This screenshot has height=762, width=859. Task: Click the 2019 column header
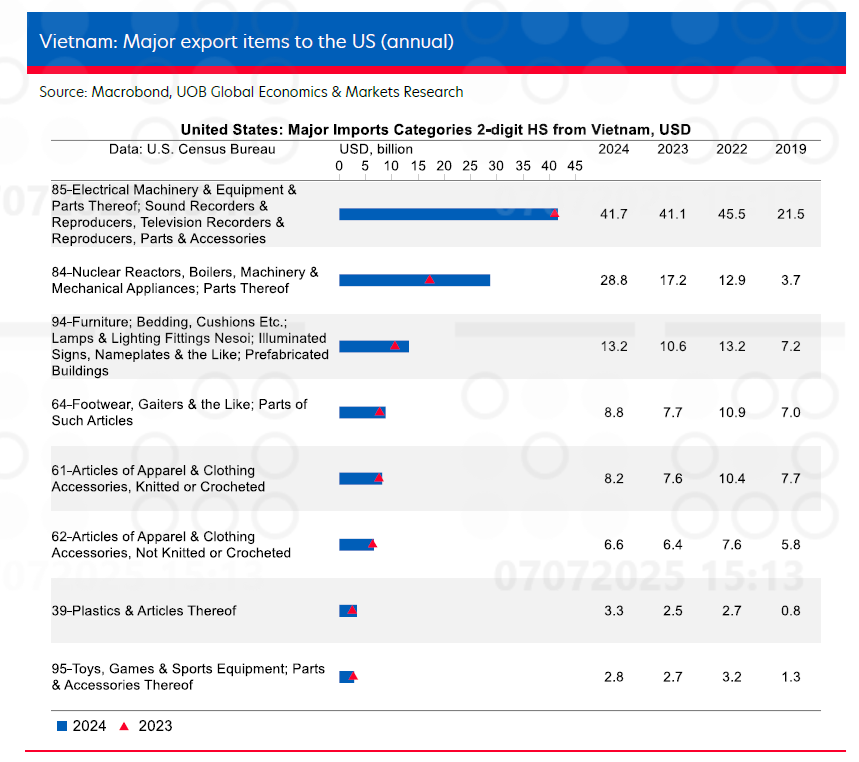click(x=791, y=149)
